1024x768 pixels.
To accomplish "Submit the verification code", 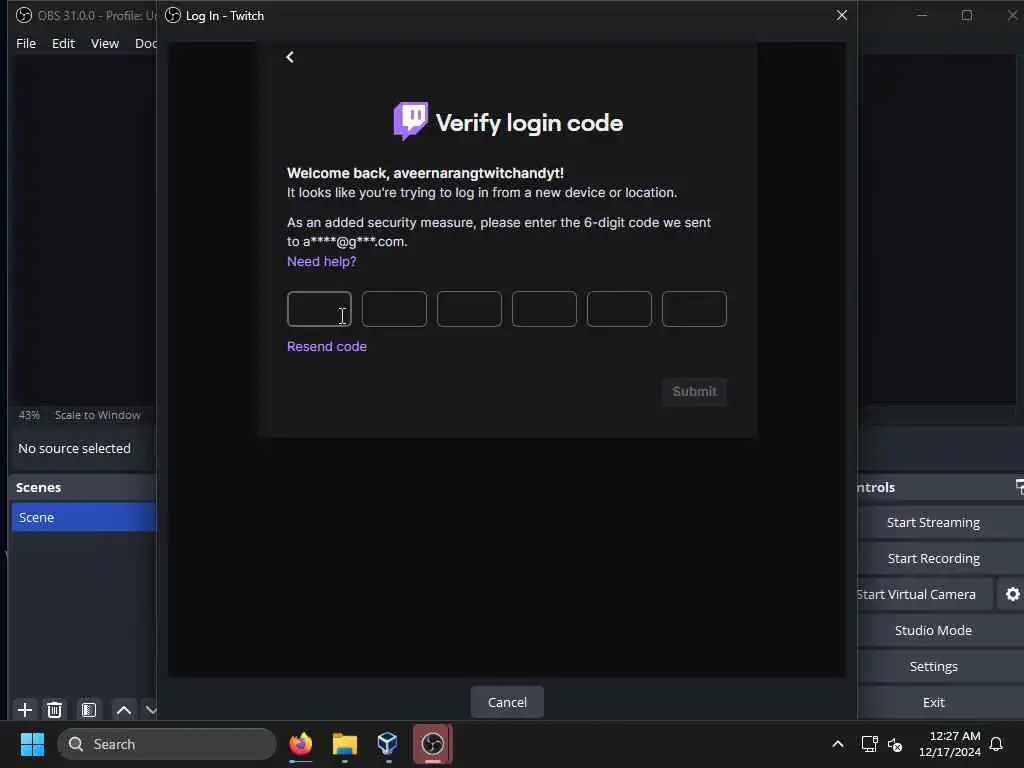I will click(x=694, y=392).
